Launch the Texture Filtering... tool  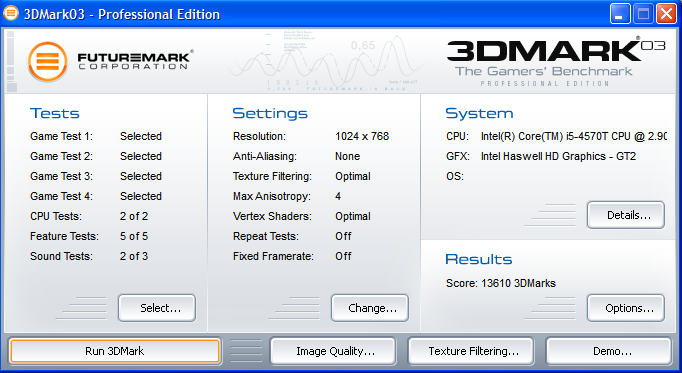tap(471, 351)
